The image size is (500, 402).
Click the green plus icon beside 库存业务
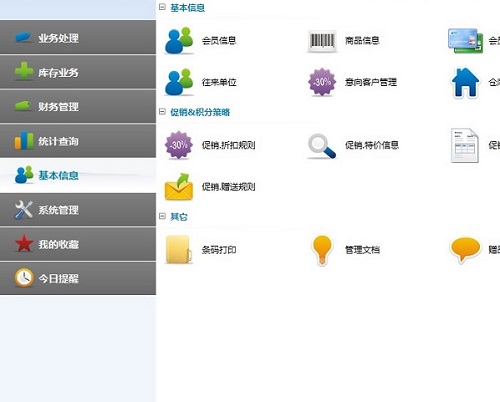[x=24, y=71]
